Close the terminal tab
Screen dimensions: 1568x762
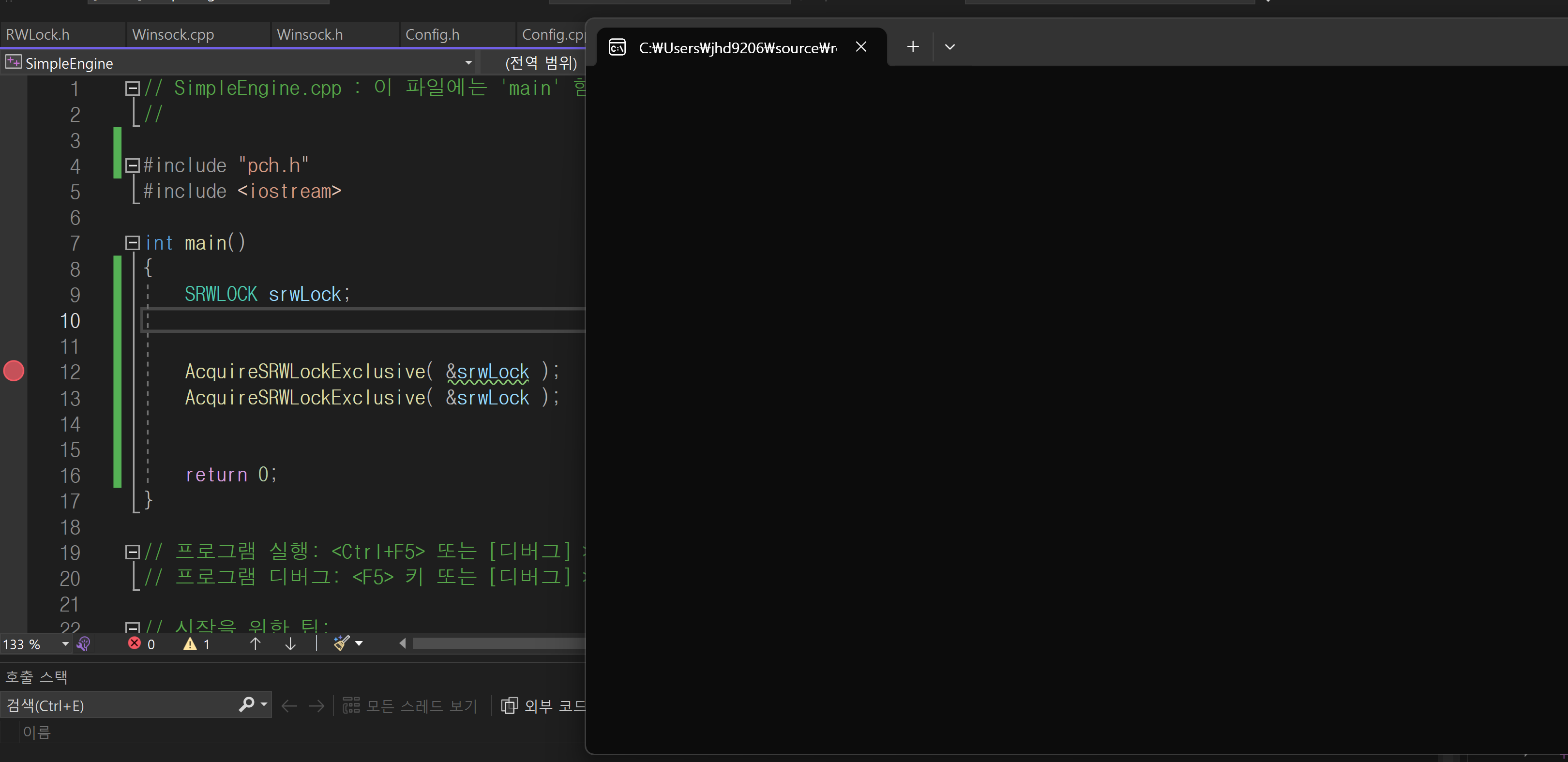click(x=860, y=47)
